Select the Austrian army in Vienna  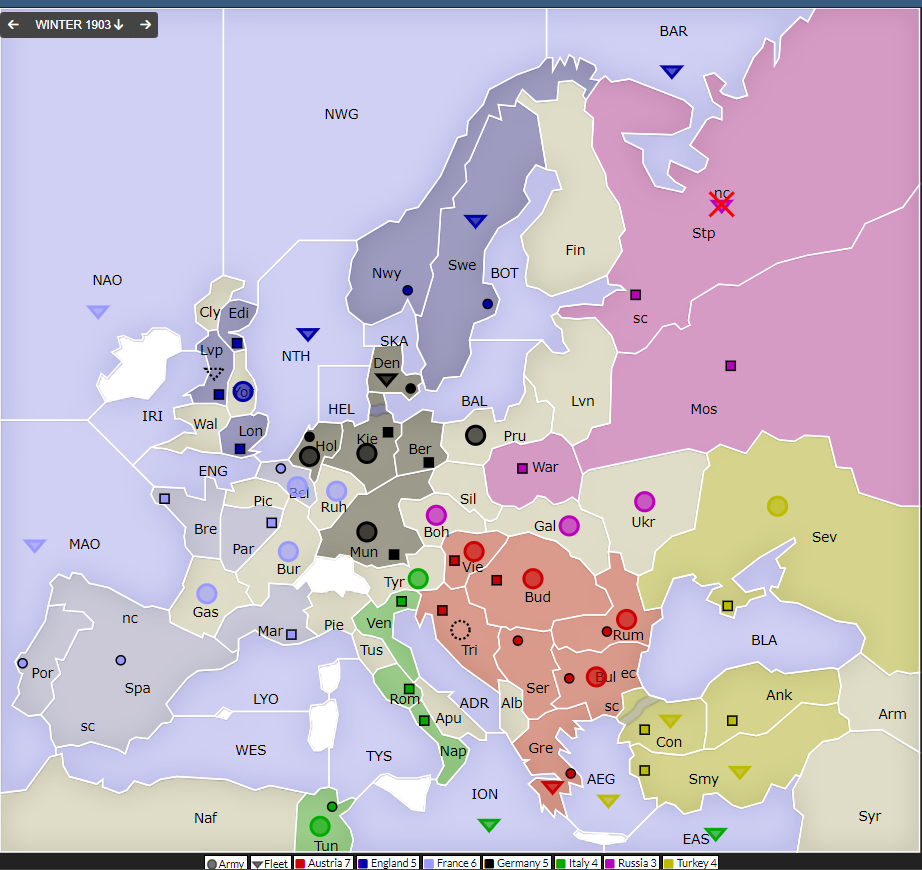[x=474, y=551]
